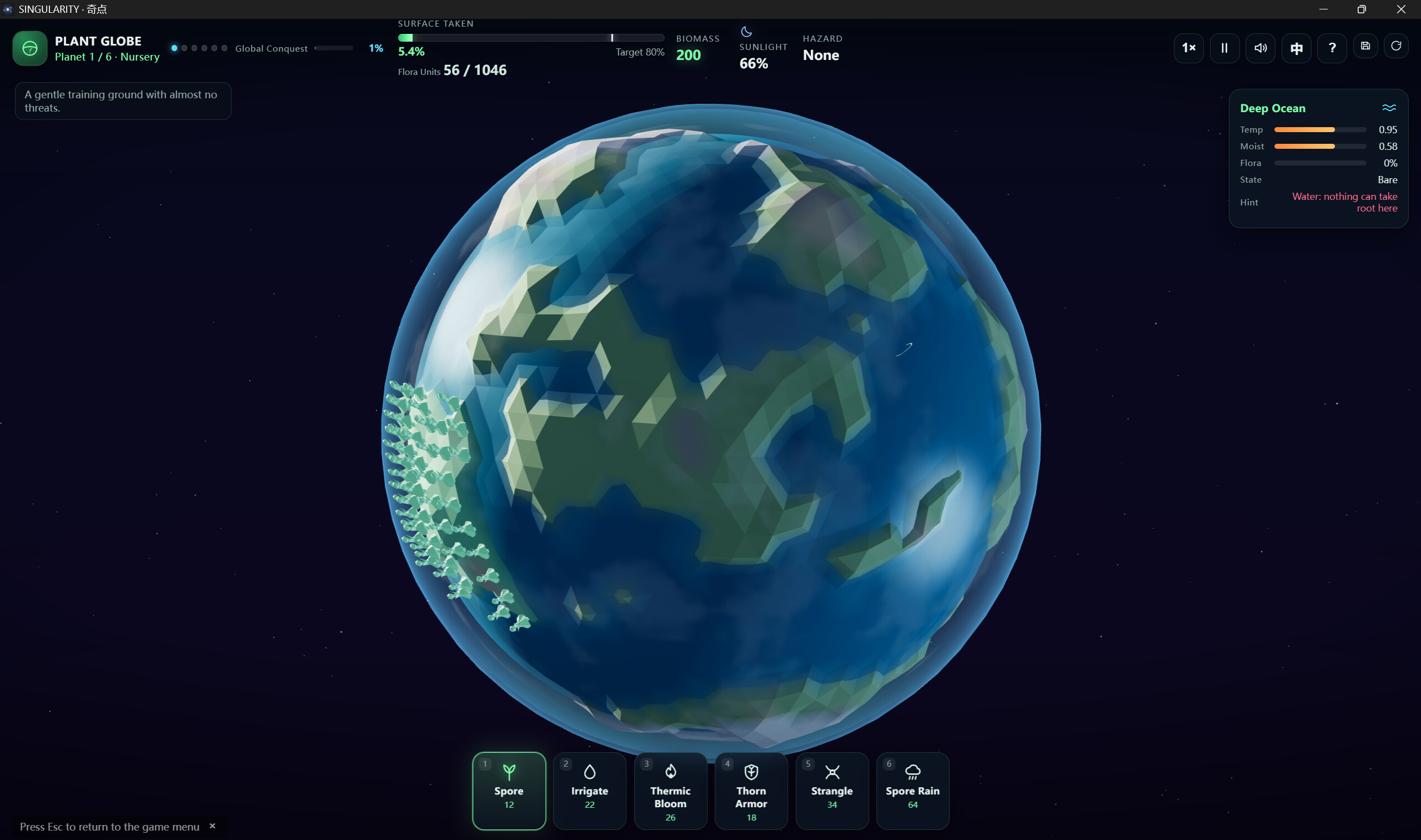Select the Spore ability card
The image size is (1421, 840).
(x=509, y=790)
